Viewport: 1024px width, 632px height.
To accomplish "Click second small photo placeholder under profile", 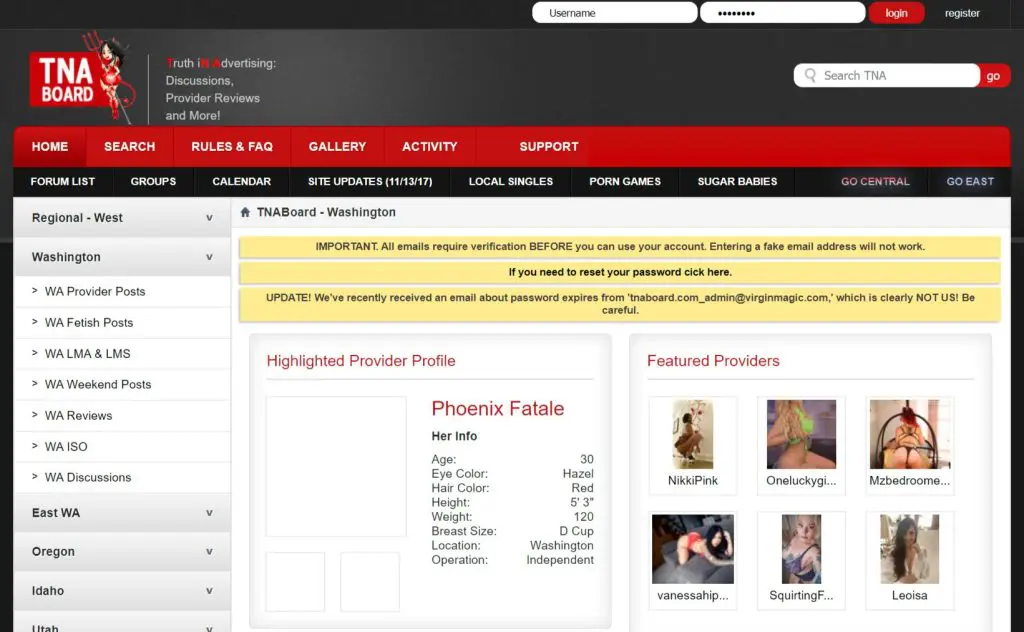I will (370, 582).
